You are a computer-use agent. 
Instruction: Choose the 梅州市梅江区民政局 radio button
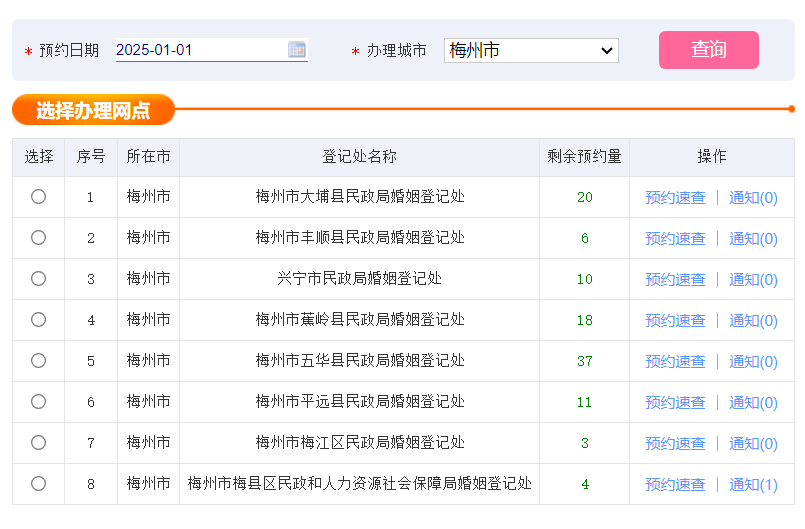tap(38, 443)
